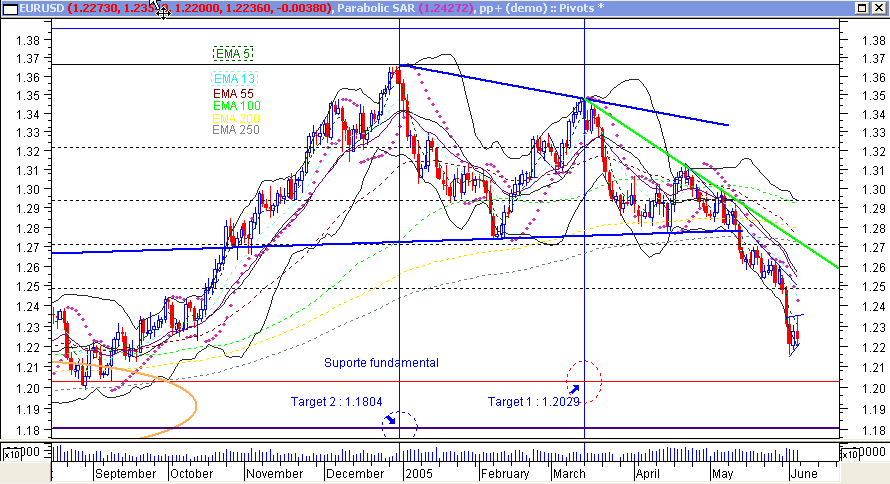Click the April label on the time axis
This screenshot has width=890, height=484.
coord(648,474)
